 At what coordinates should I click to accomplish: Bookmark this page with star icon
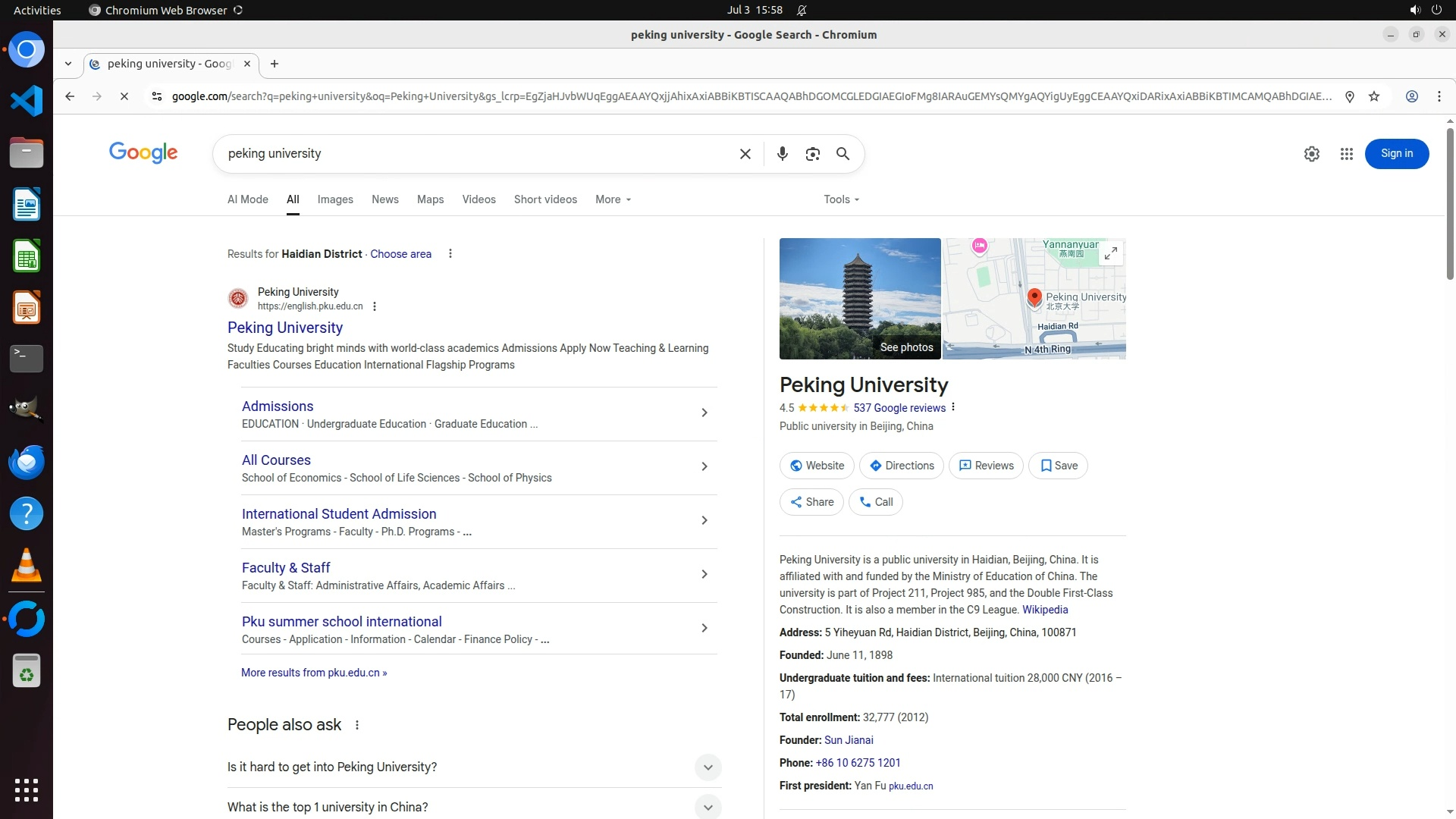1373,96
